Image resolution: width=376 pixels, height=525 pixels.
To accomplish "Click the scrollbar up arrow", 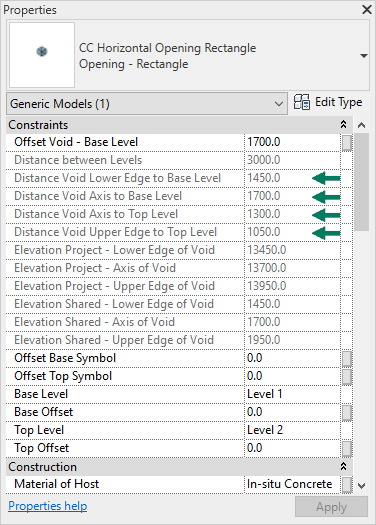I will 362,125.
